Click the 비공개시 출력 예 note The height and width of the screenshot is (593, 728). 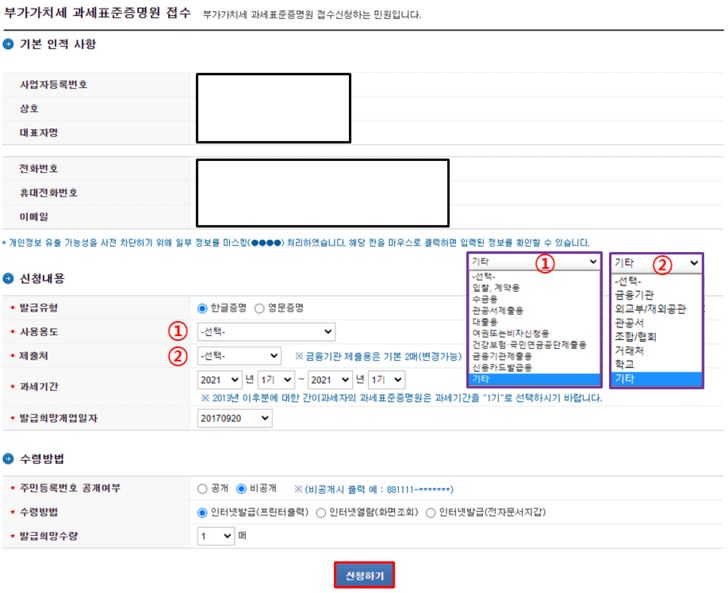374,489
